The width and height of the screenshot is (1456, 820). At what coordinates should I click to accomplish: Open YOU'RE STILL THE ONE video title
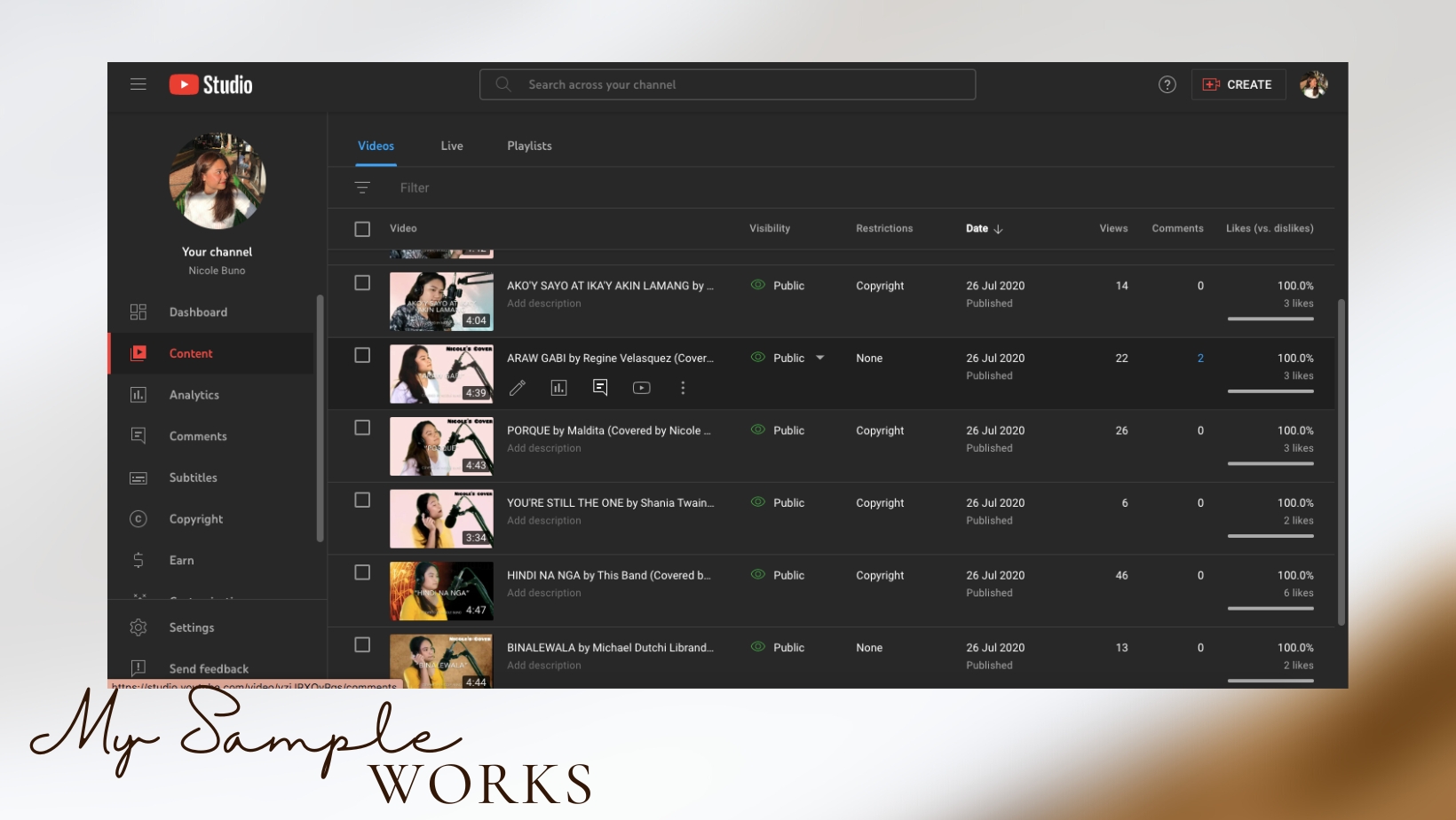(x=610, y=502)
